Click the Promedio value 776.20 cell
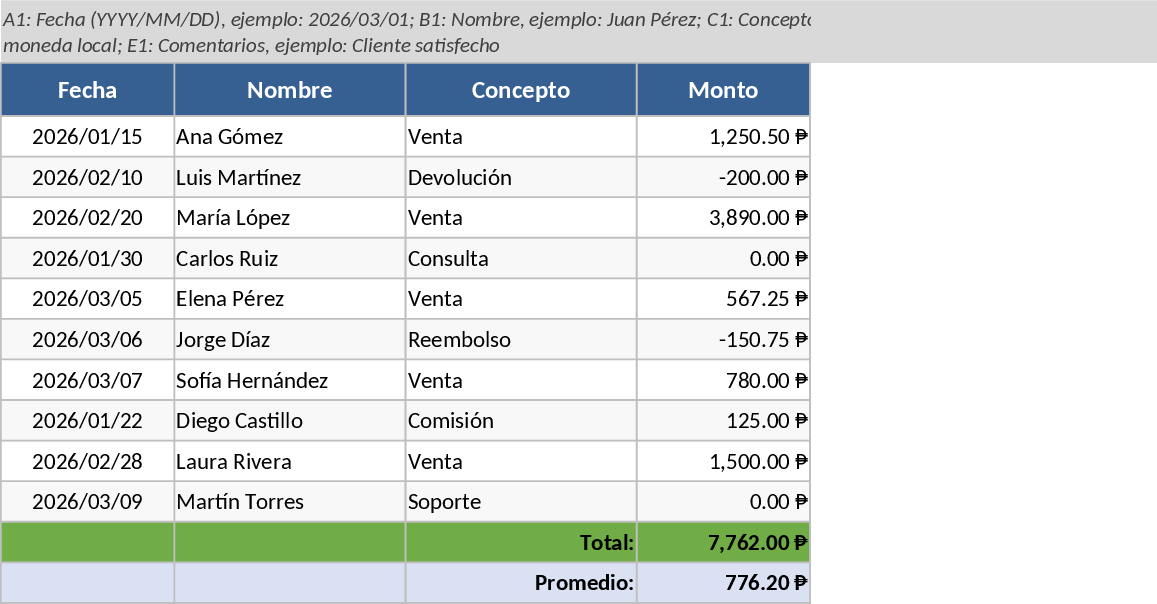Screen dimensions: 1157x604 coord(722,583)
